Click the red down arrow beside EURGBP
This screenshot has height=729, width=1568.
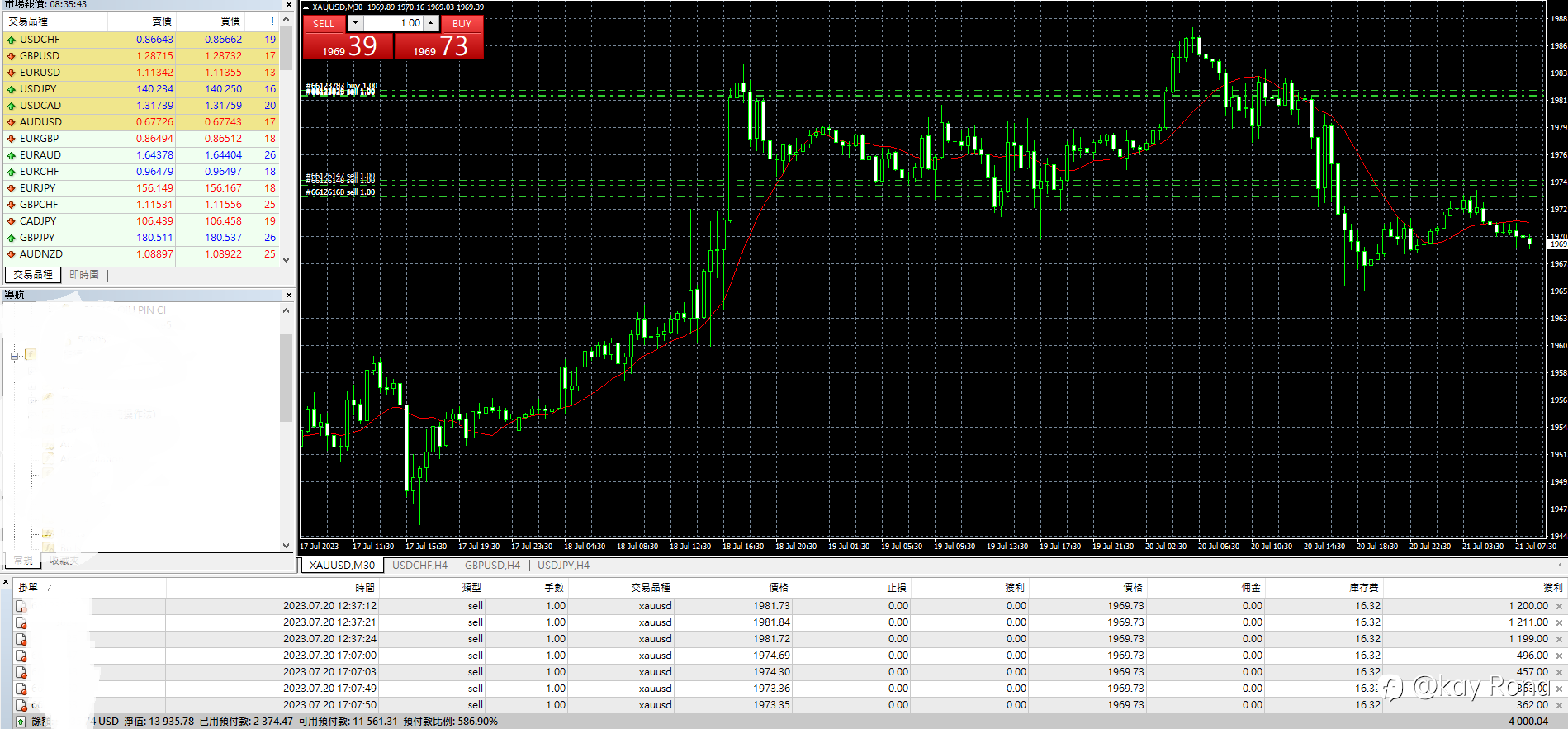pos(12,139)
